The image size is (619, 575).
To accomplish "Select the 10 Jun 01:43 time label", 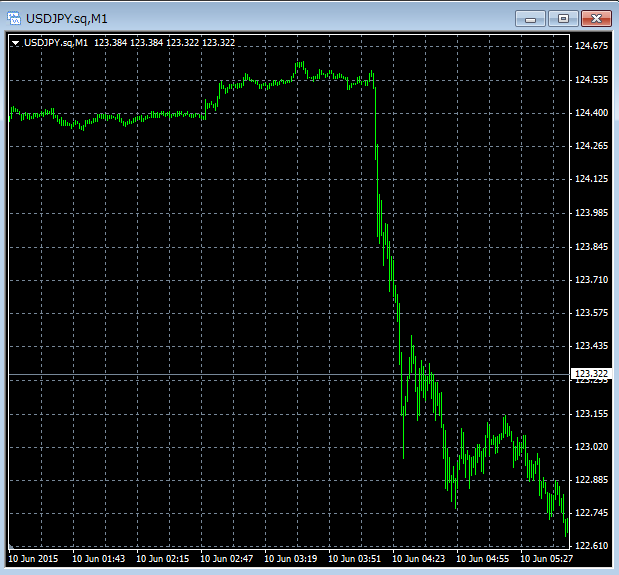I will [x=99, y=560].
